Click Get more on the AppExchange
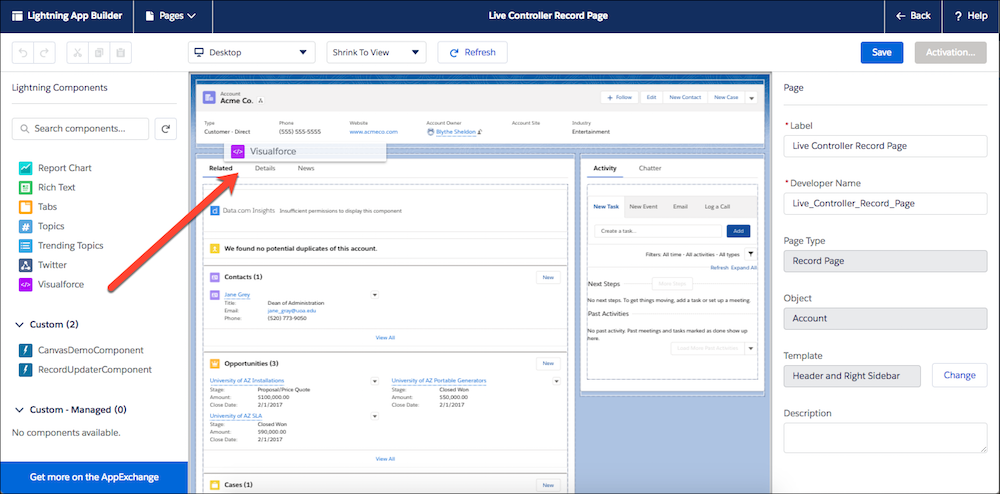Screen dimensions: 1000x494 (94, 477)
